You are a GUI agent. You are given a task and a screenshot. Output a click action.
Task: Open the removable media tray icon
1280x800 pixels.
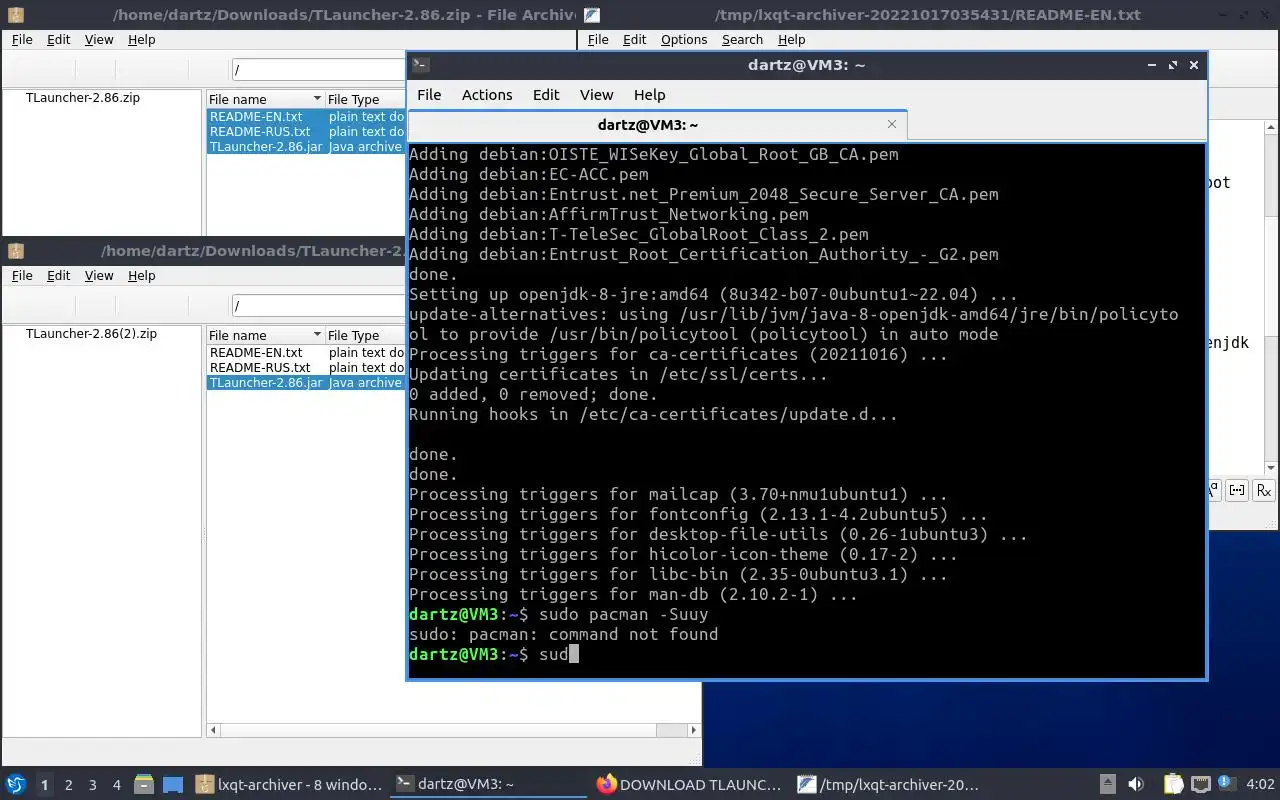(1108, 784)
